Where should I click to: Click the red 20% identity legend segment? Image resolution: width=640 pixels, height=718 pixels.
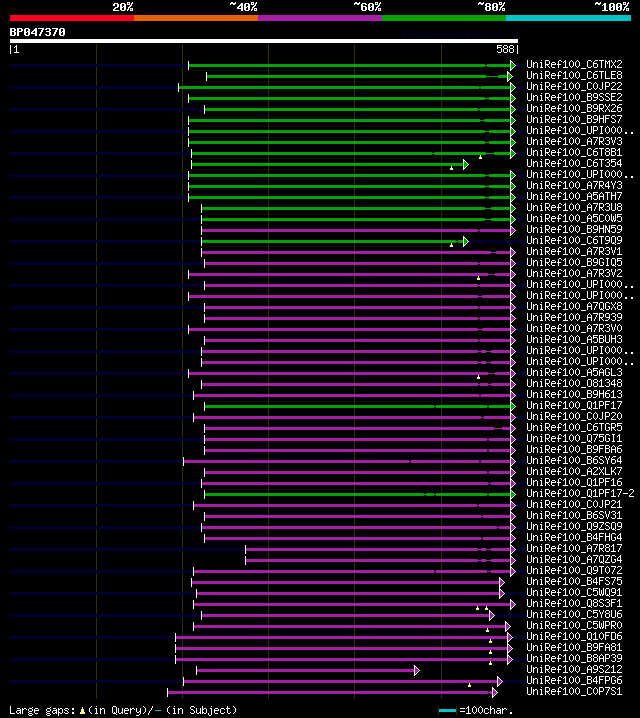pos(72,18)
